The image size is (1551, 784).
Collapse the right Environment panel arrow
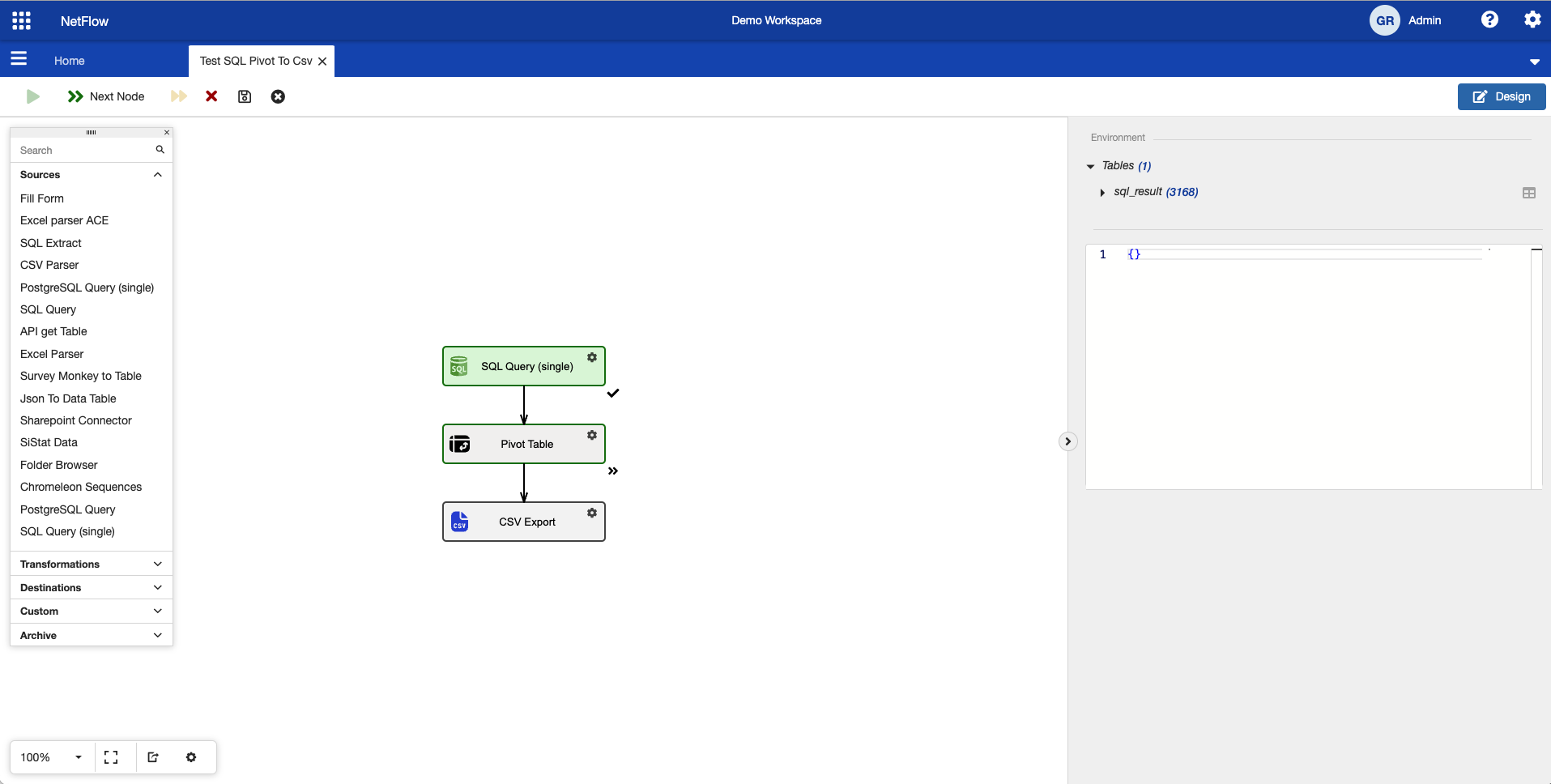pyautogui.click(x=1067, y=441)
